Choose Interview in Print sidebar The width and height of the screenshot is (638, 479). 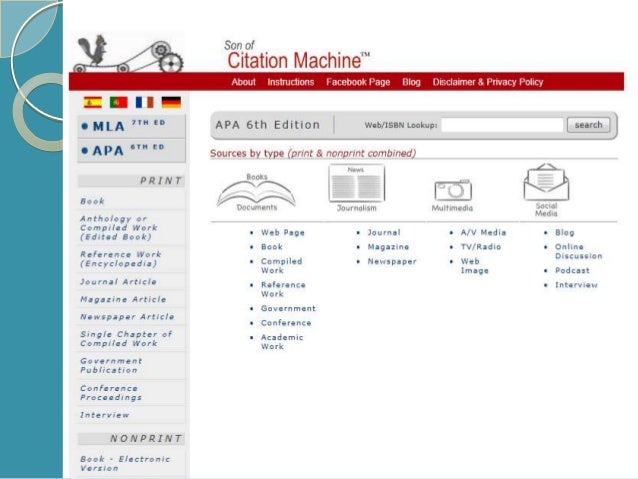pos(105,415)
